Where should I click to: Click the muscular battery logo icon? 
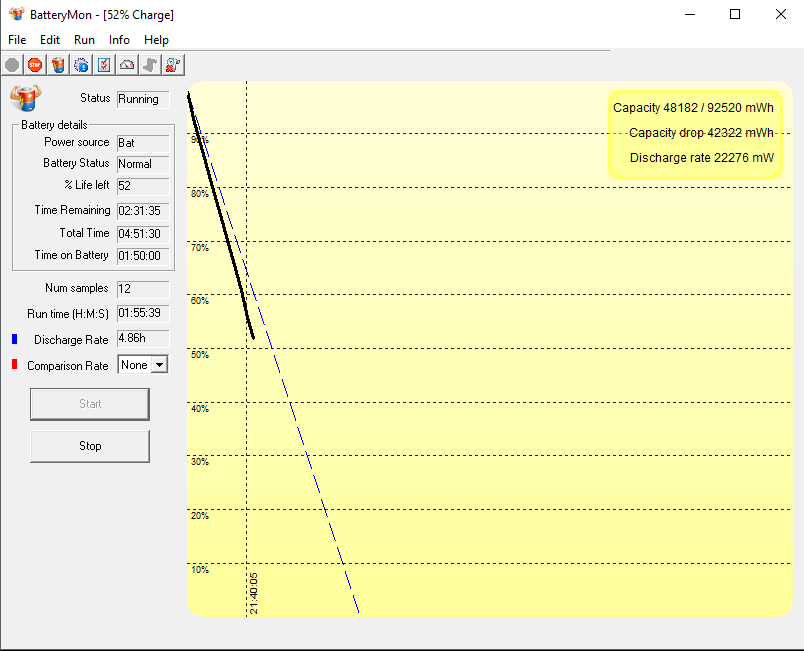[x=25, y=98]
